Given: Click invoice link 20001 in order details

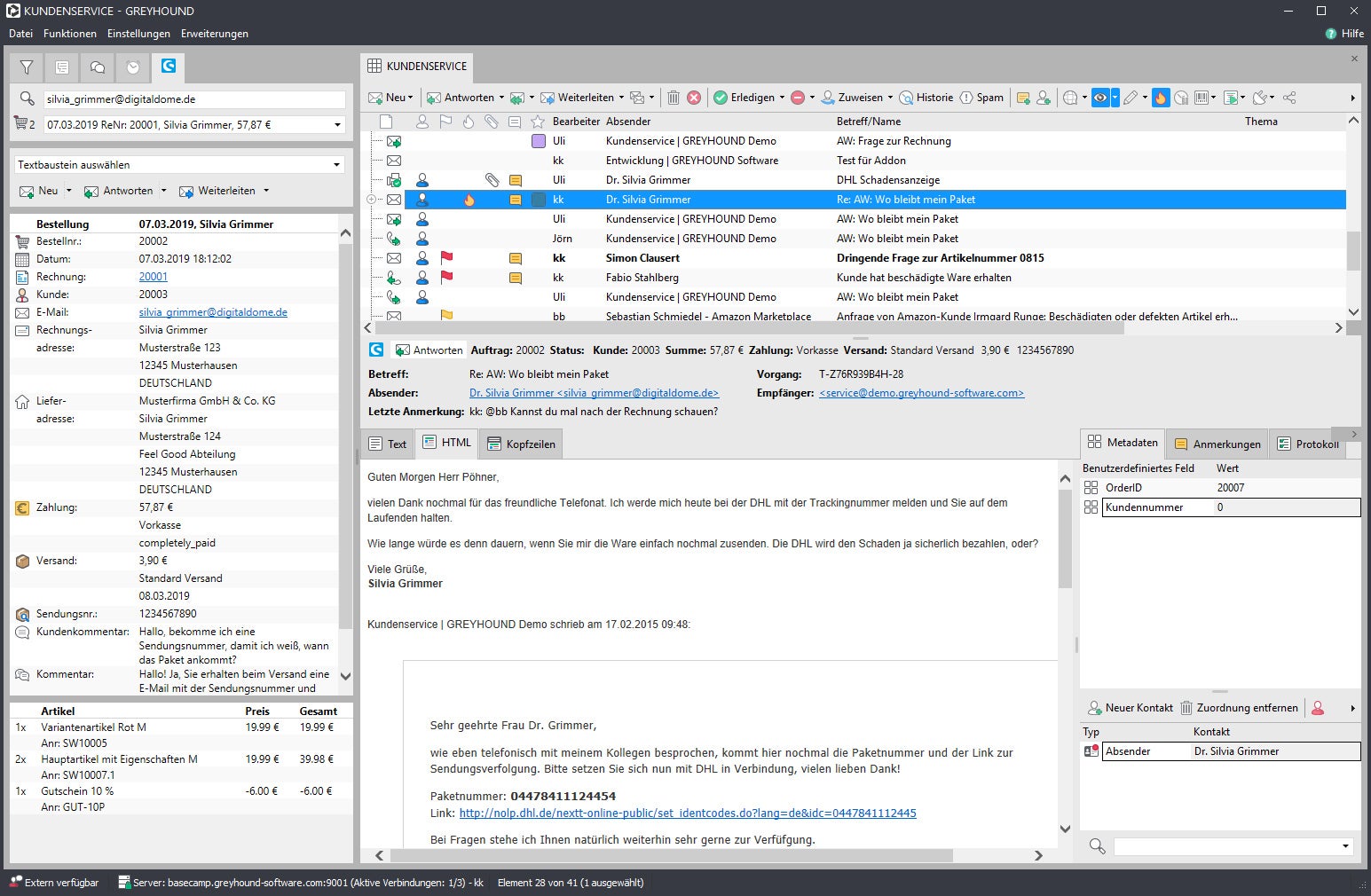Looking at the screenshot, I should 154,277.
